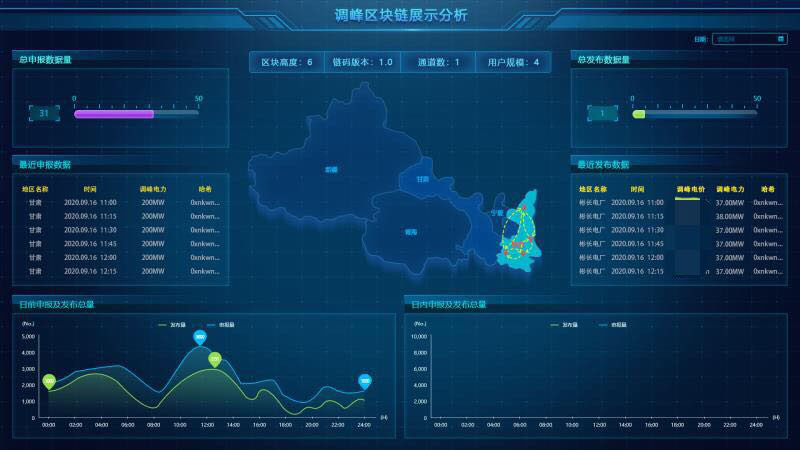Toggle 发布量 legend in right chart
800x450 pixels.
pos(566,325)
